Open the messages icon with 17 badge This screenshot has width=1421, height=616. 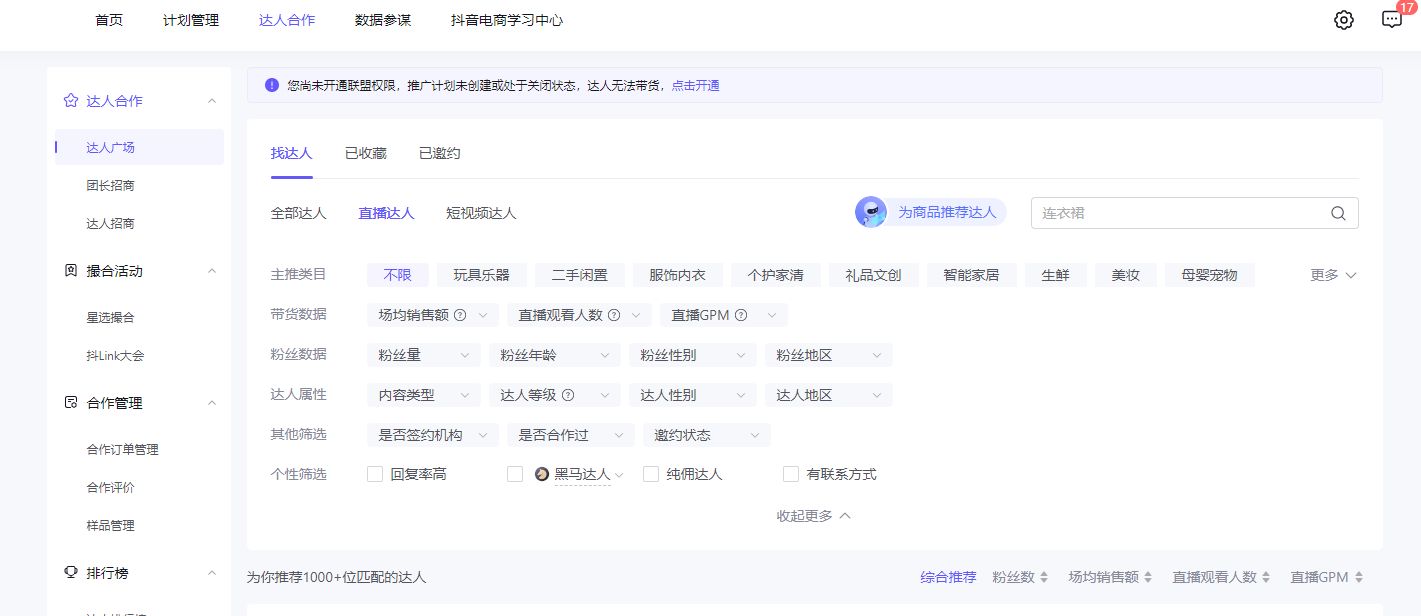tap(1391, 20)
